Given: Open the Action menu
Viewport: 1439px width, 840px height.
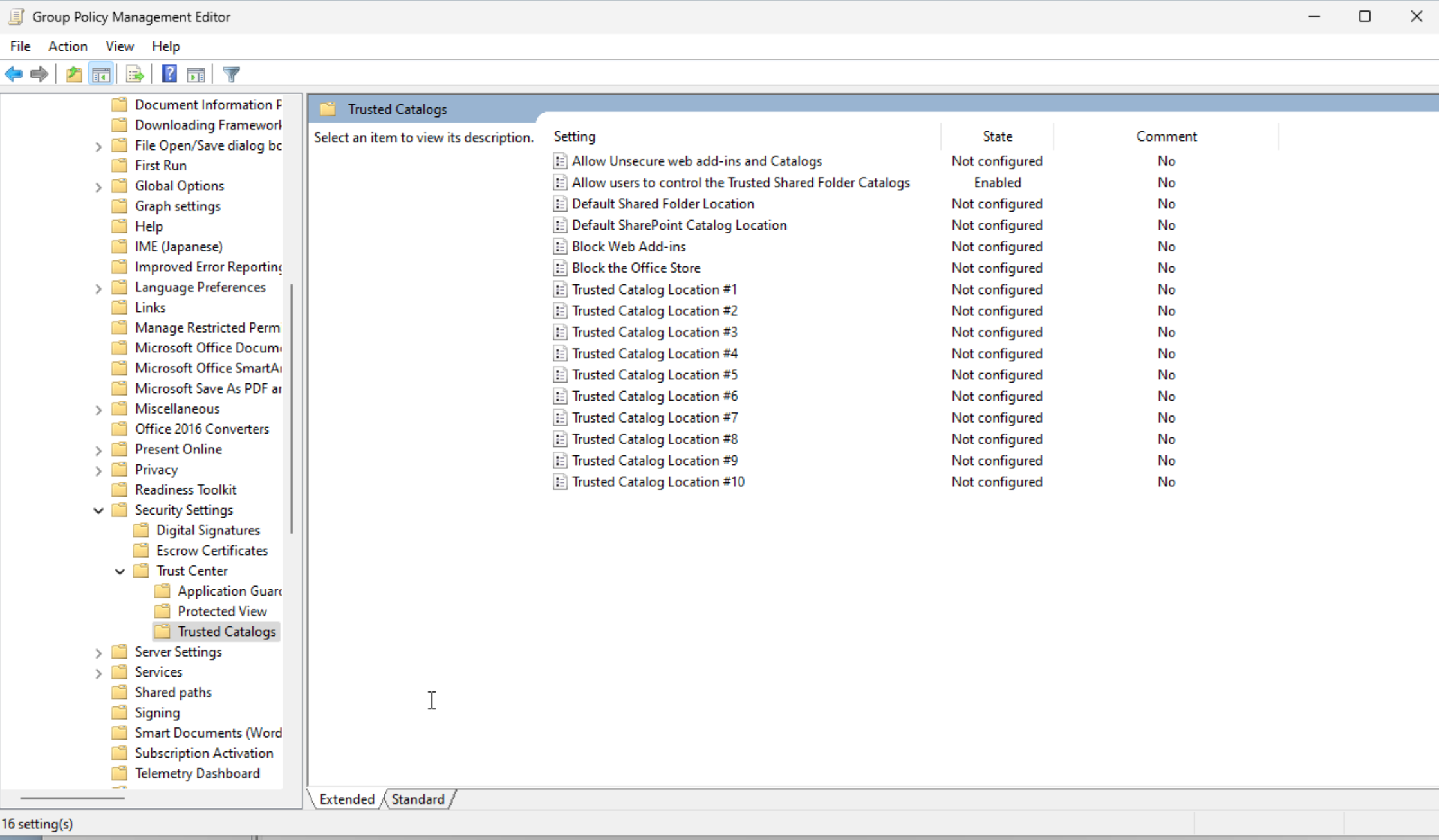Looking at the screenshot, I should 68,46.
